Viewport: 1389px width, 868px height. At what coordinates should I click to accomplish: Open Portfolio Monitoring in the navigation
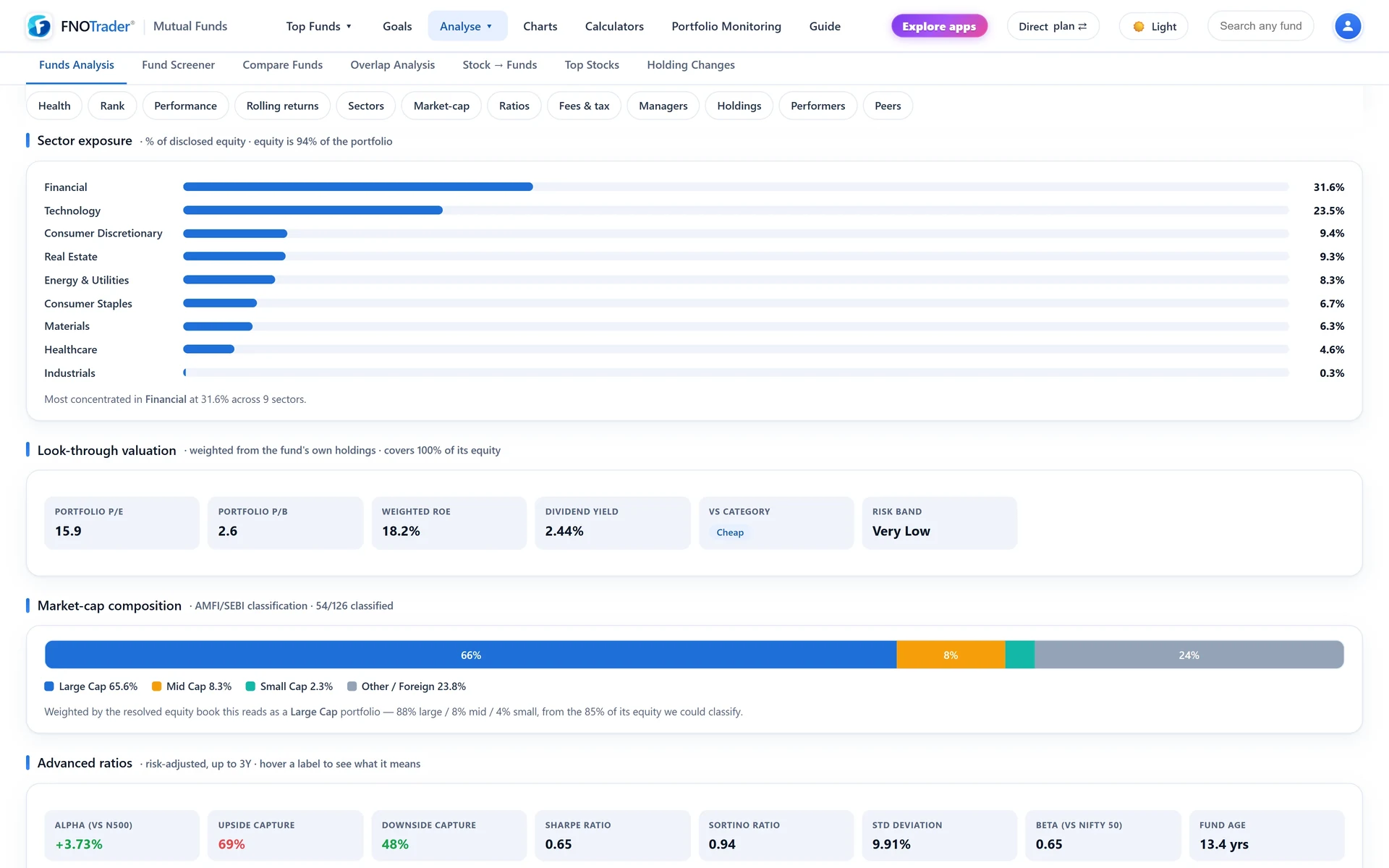click(726, 26)
